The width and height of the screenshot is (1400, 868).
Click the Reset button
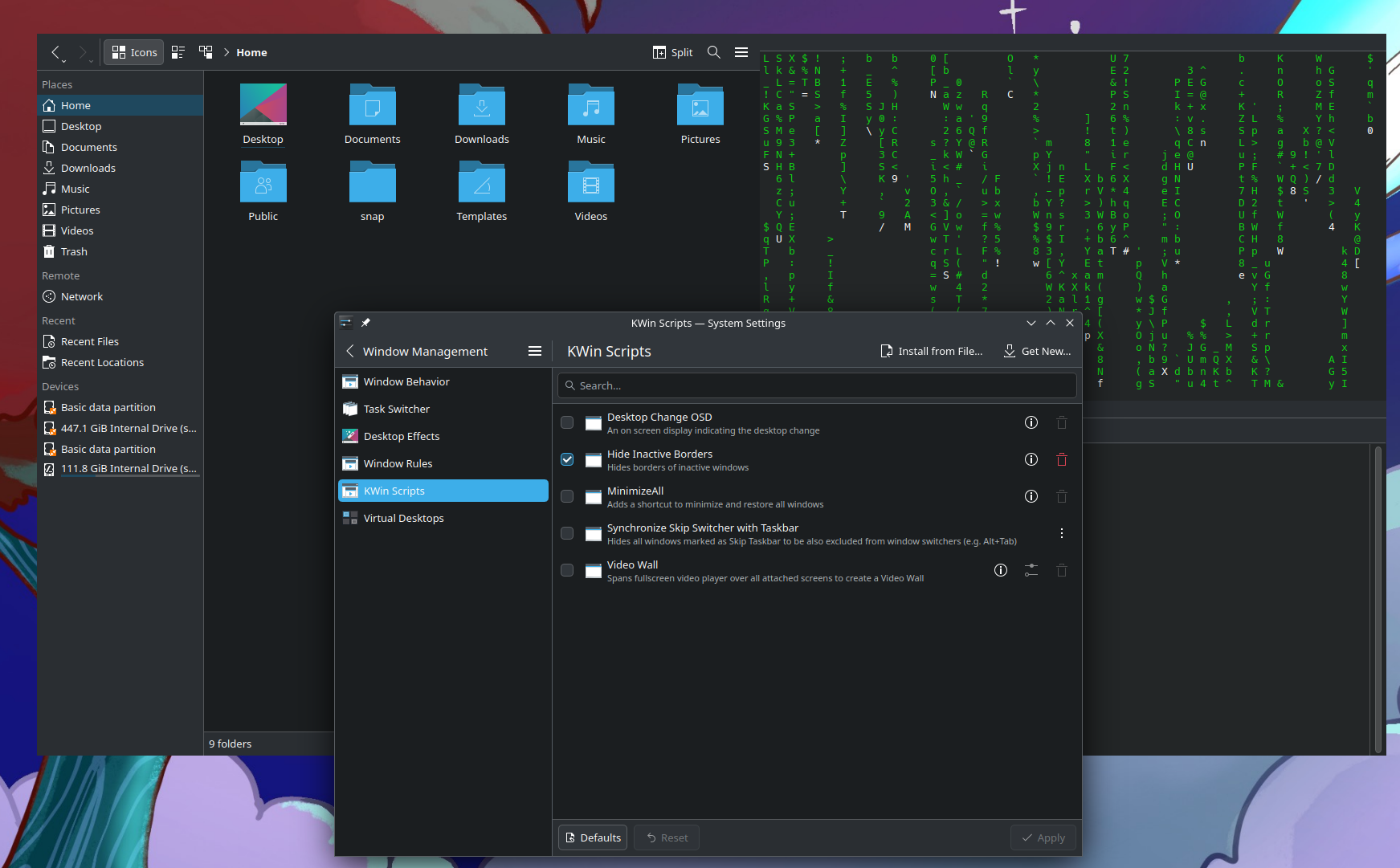point(667,837)
